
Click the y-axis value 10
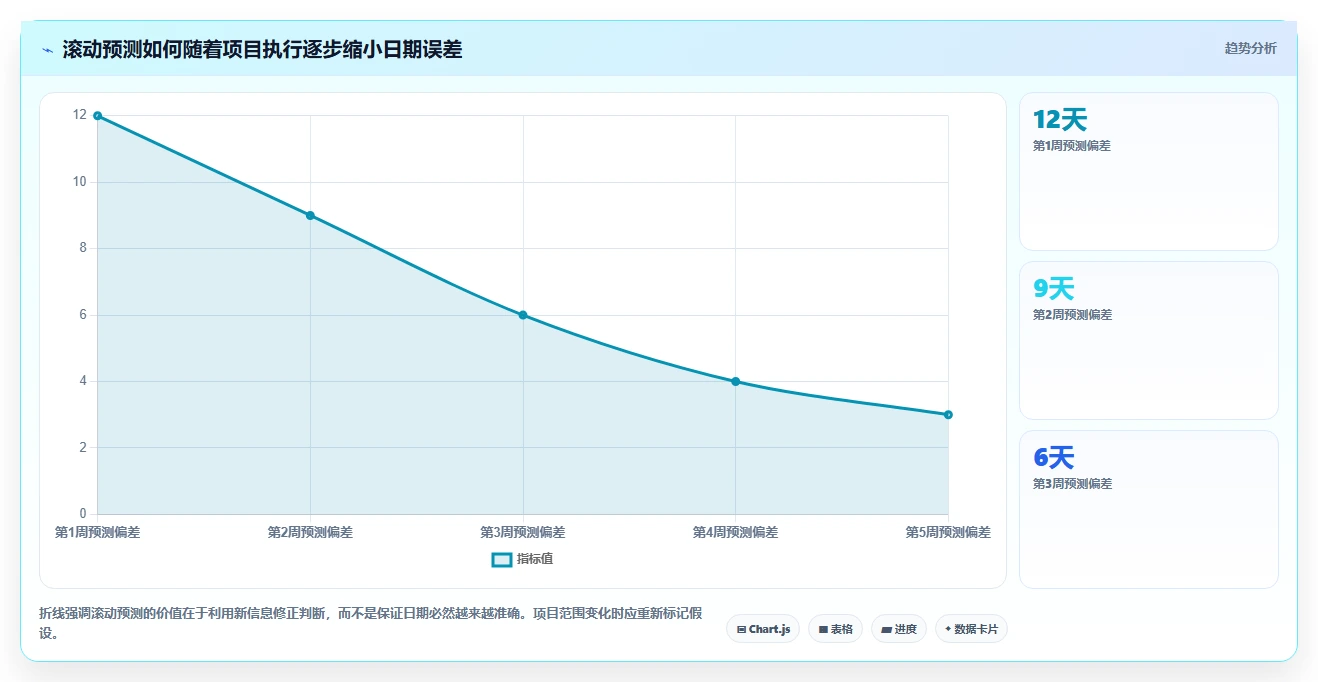point(80,182)
